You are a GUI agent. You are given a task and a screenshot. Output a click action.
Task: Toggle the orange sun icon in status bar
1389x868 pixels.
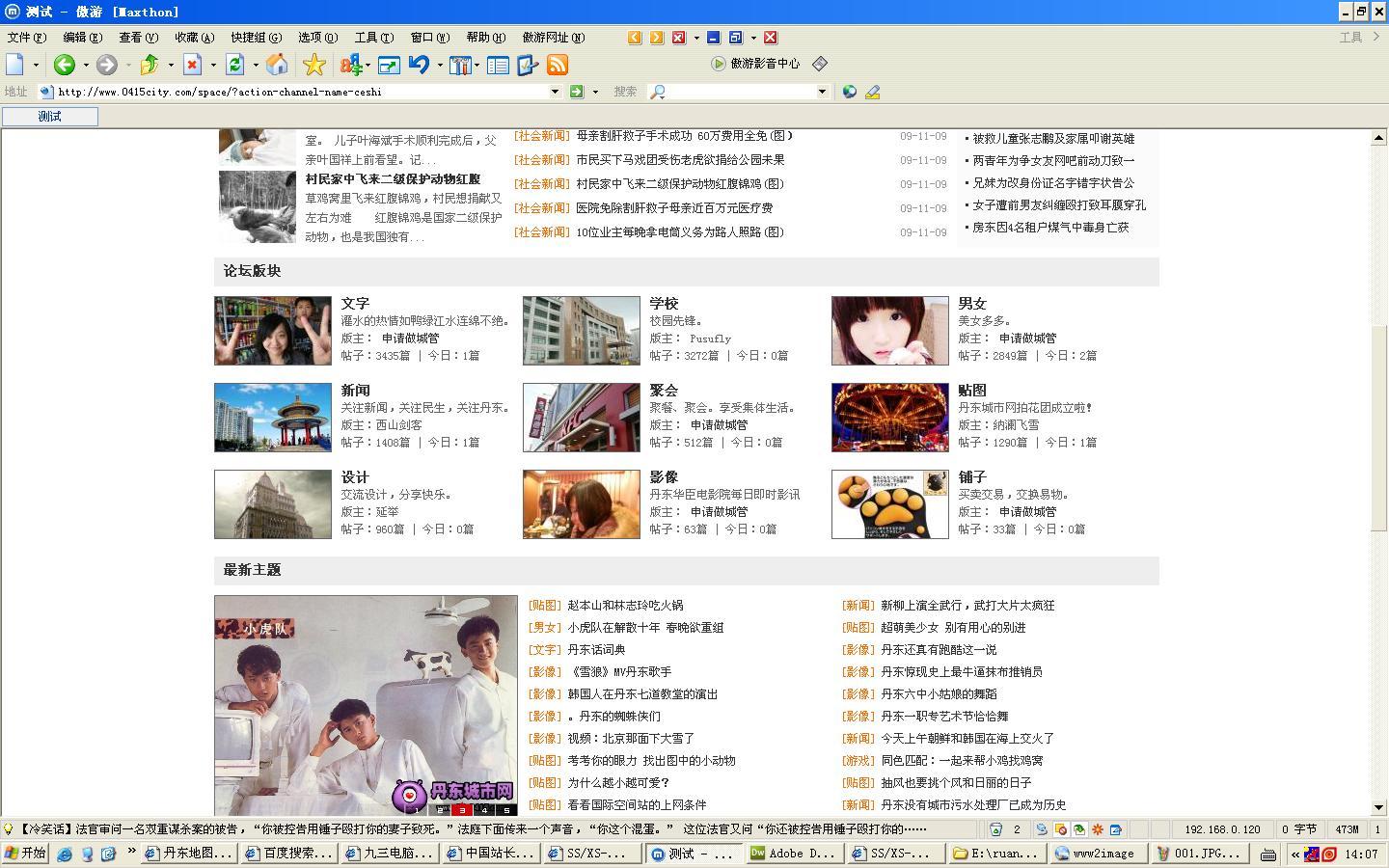coord(1097,829)
